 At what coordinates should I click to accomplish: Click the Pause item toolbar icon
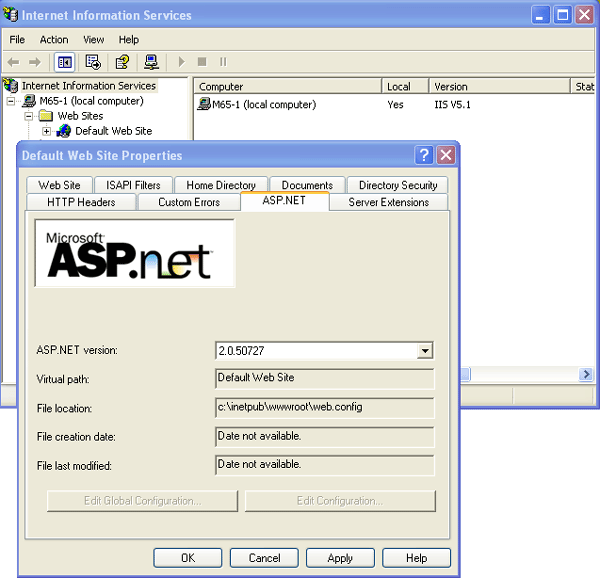click(x=223, y=62)
